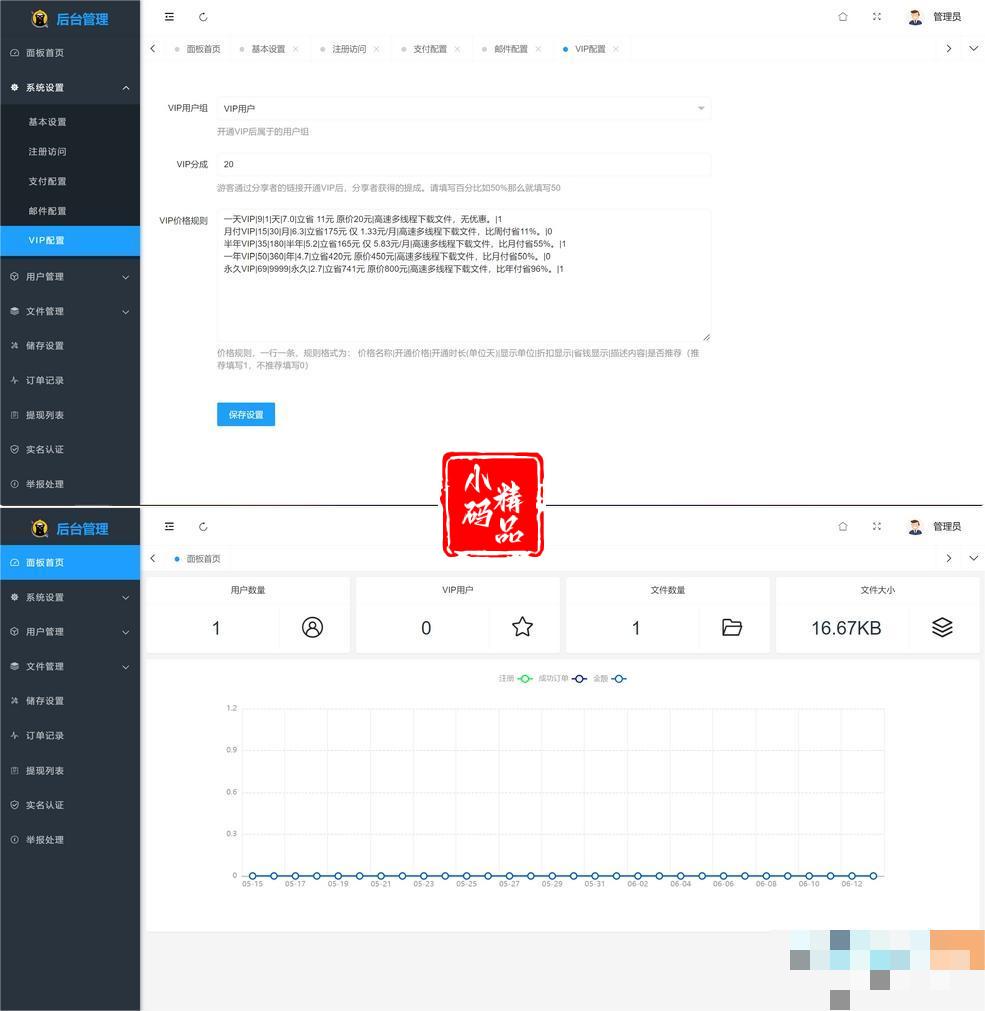Click VIP users star icon
This screenshot has height=1011, width=985.
pos(522,627)
